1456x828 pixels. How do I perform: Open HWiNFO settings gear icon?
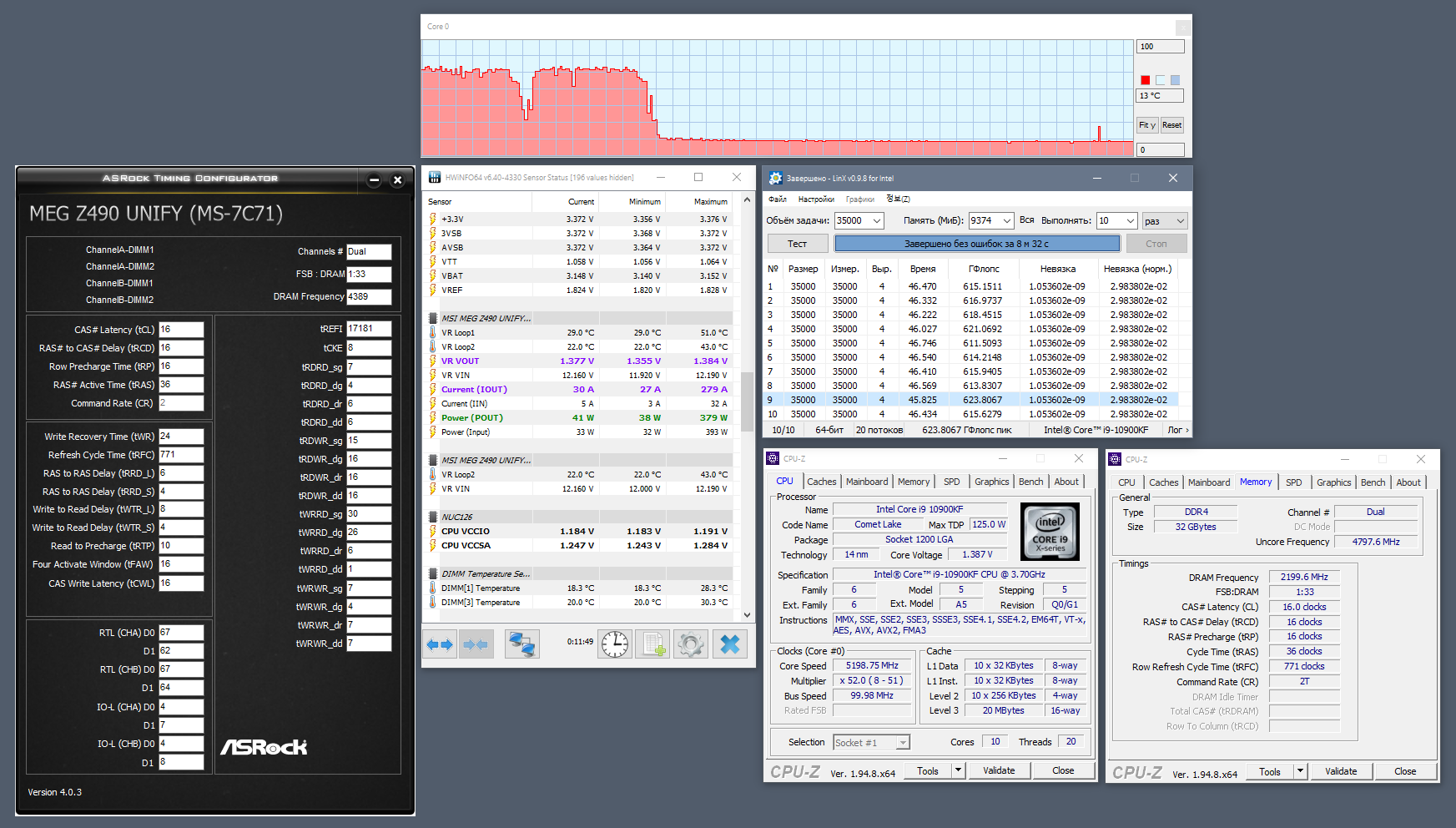[691, 644]
